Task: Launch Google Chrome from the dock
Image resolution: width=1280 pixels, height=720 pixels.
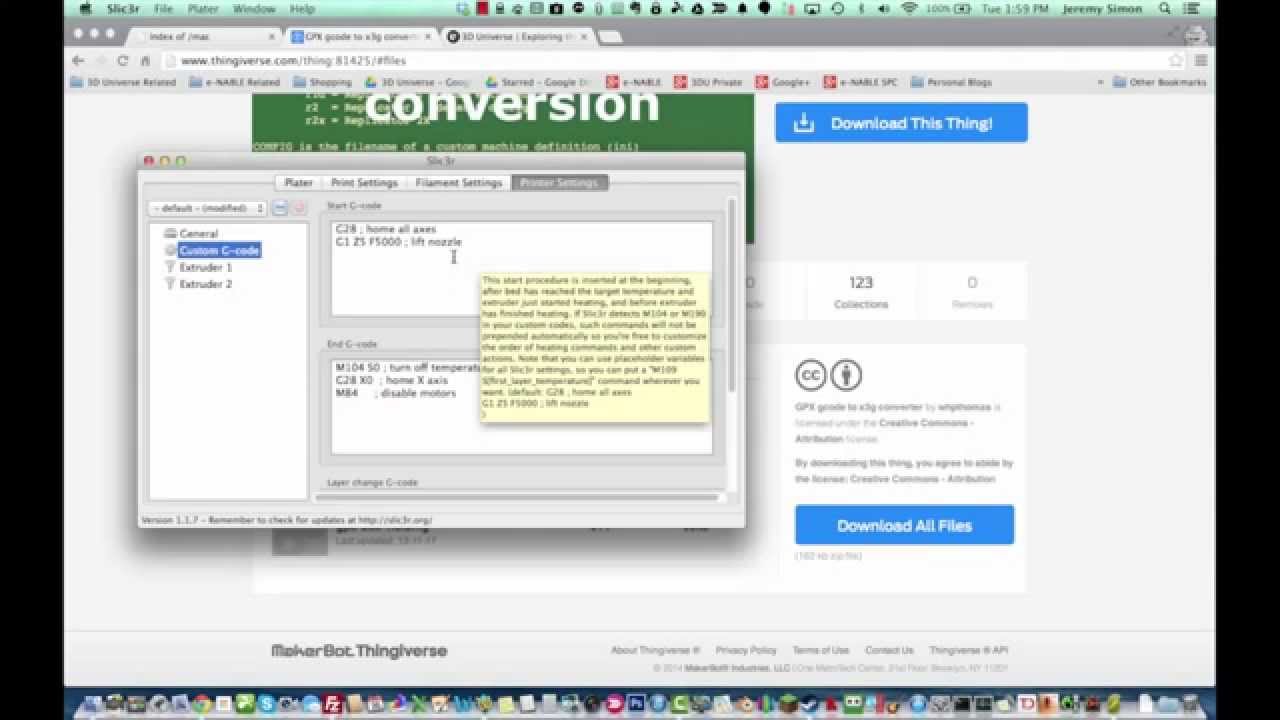Action: (x=203, y=705)
